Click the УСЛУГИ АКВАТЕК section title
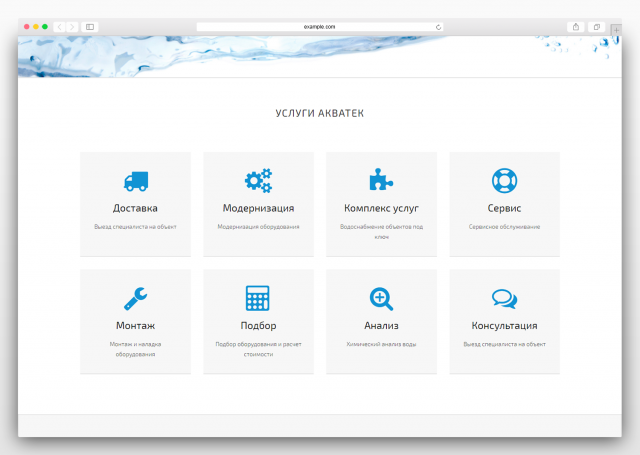 [320, 113]
